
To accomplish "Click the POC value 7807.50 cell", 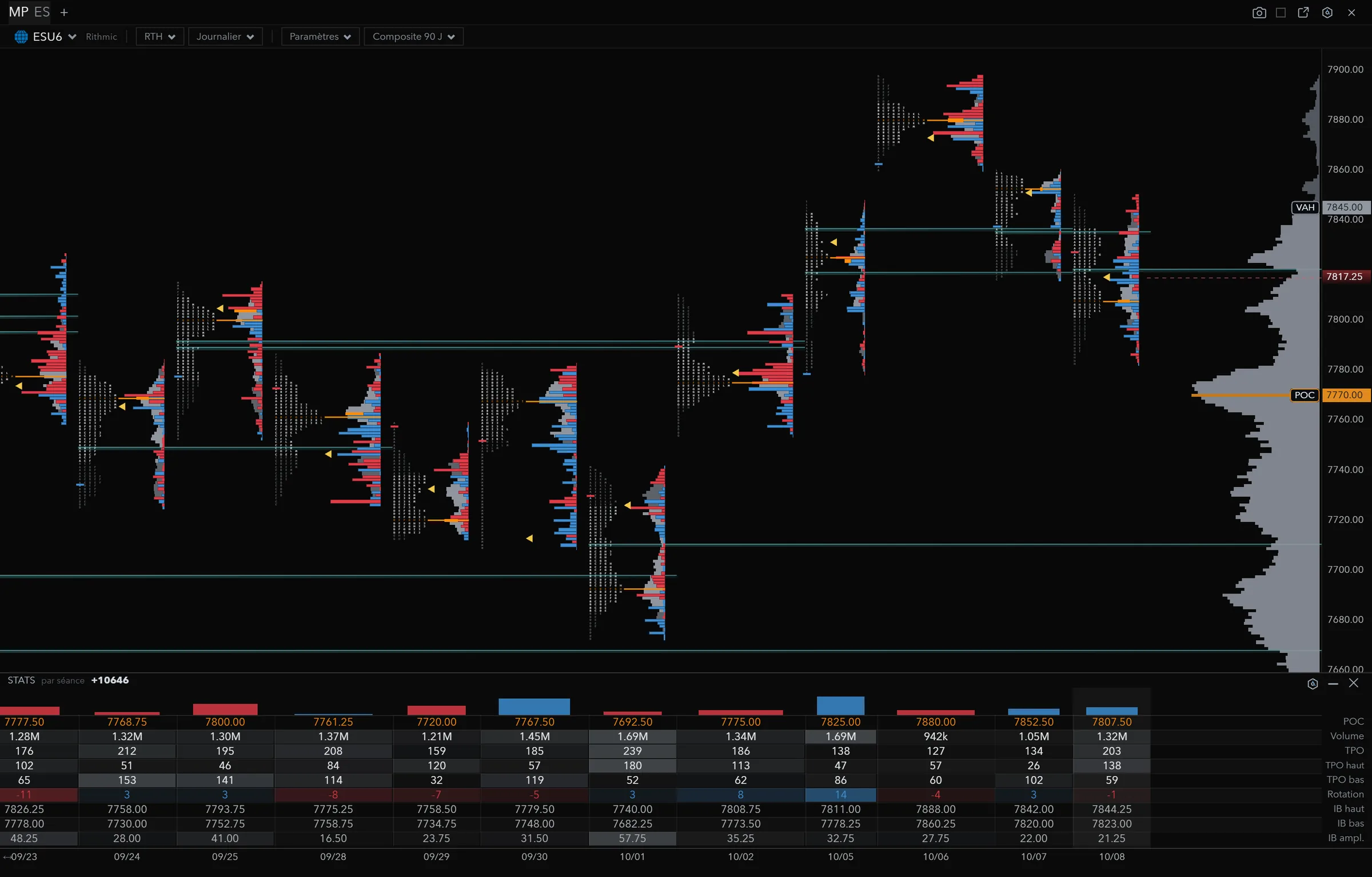I will (x=1112, y=722).
